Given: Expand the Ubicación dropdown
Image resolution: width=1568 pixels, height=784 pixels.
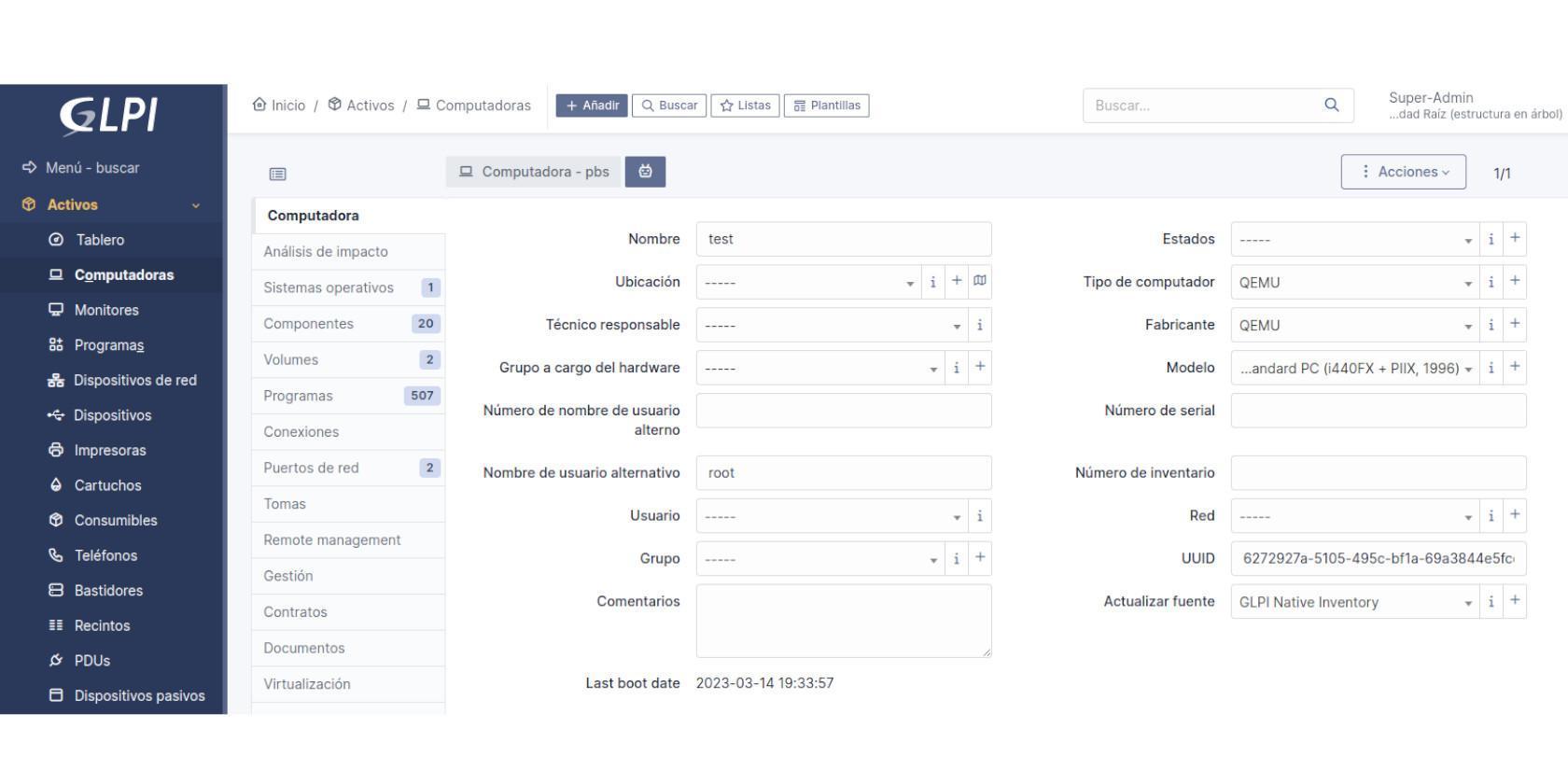Looking at the screenshot, I should click(x=808, y=282).
